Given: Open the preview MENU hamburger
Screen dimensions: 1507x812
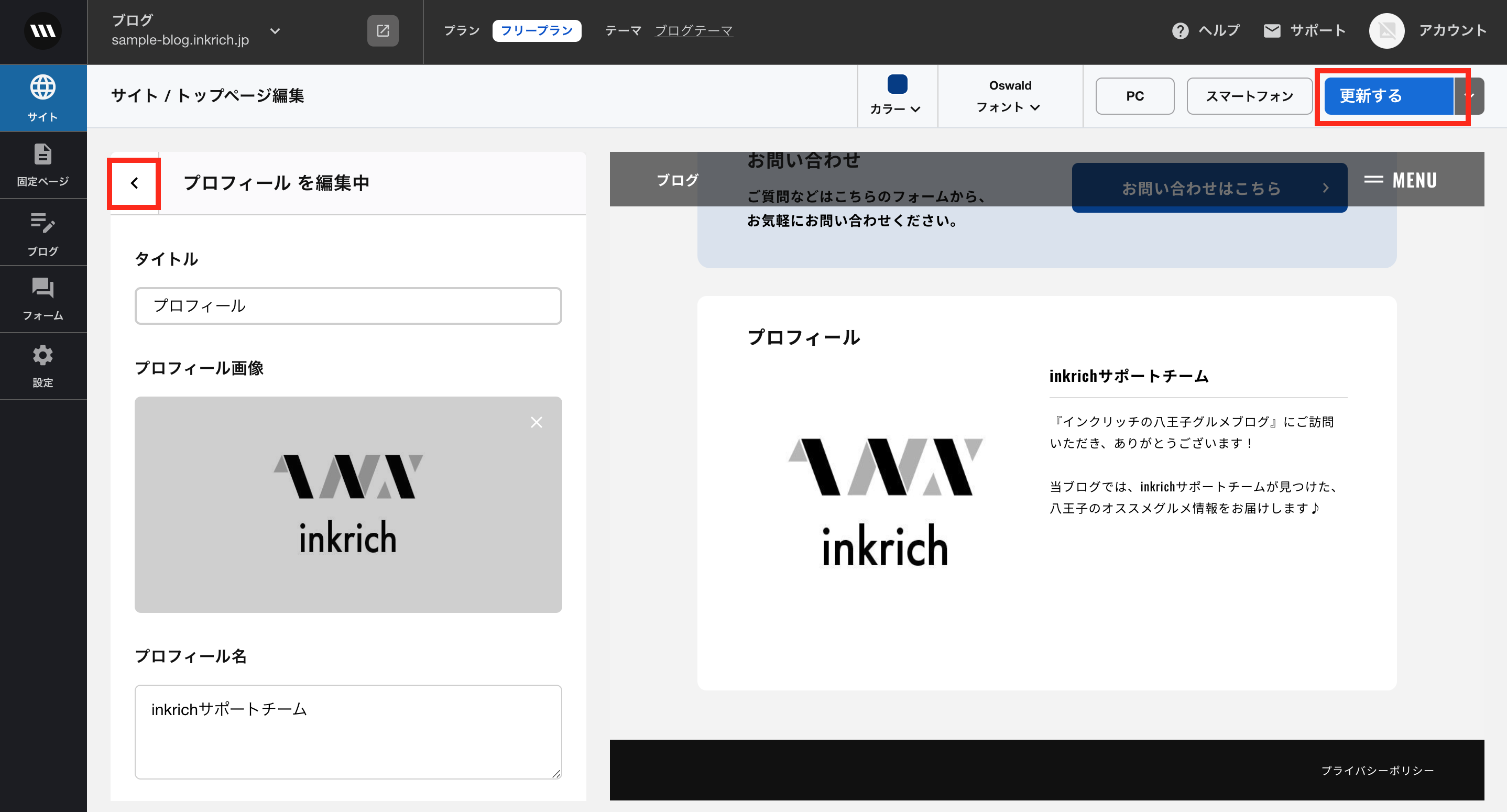Looking at the screenshot, I should click(1400, 180).
